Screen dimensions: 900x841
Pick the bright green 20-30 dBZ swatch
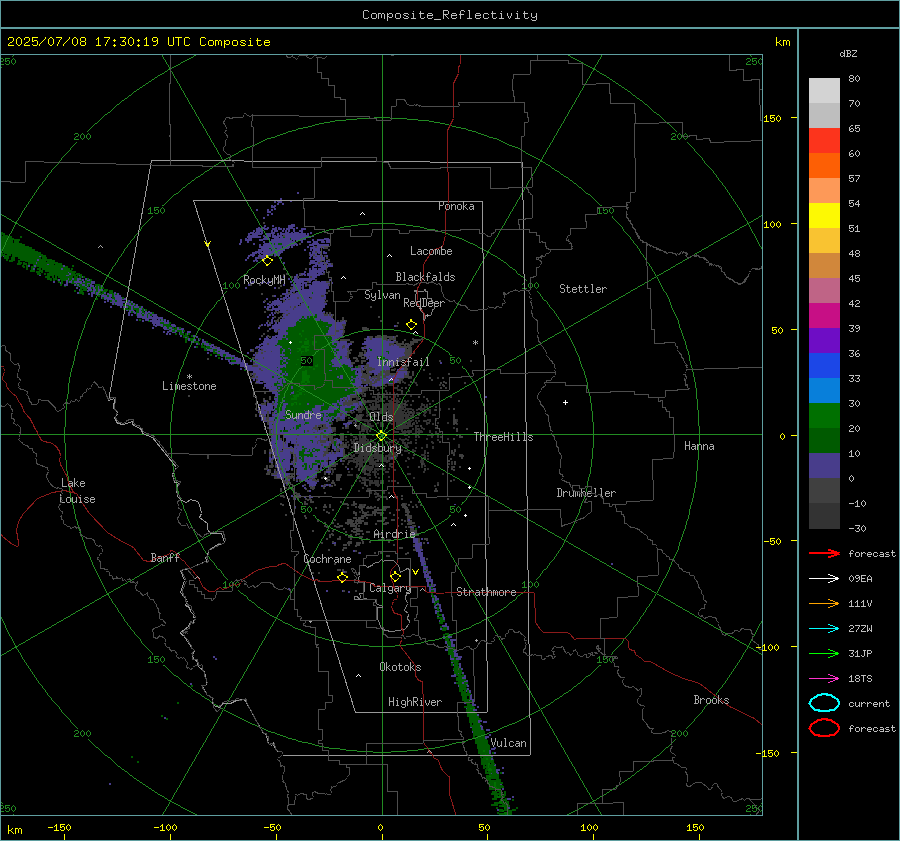click(x=824, y=416)
